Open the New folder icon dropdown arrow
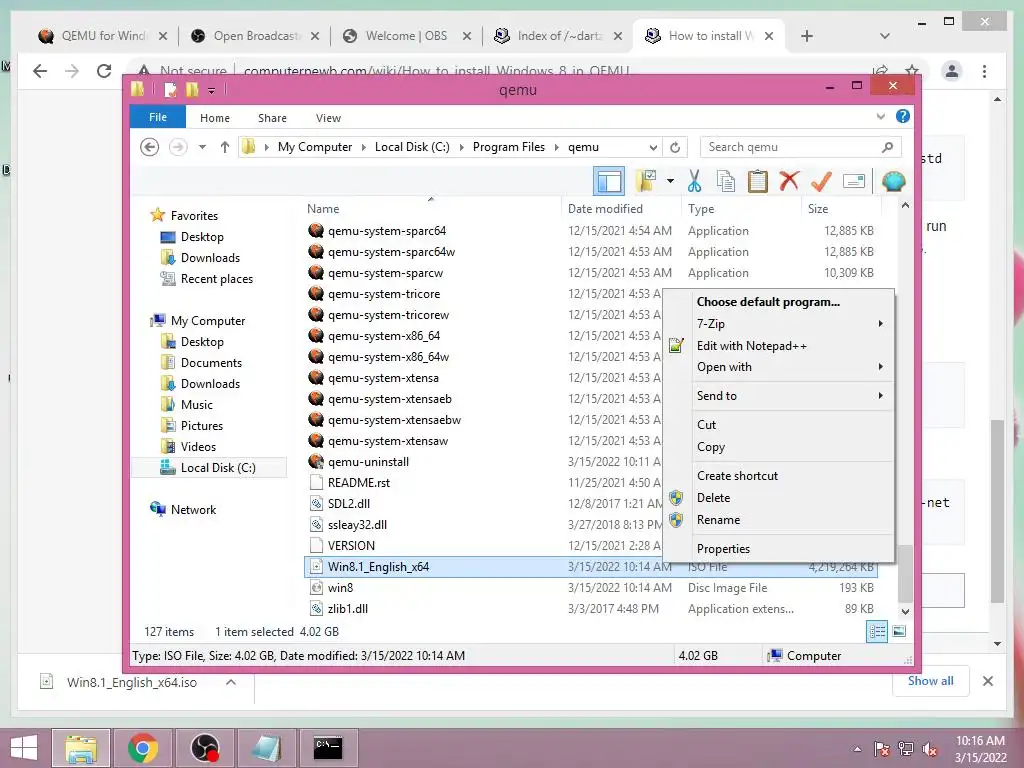This screenshot has height=768, width=1024. 670,181
